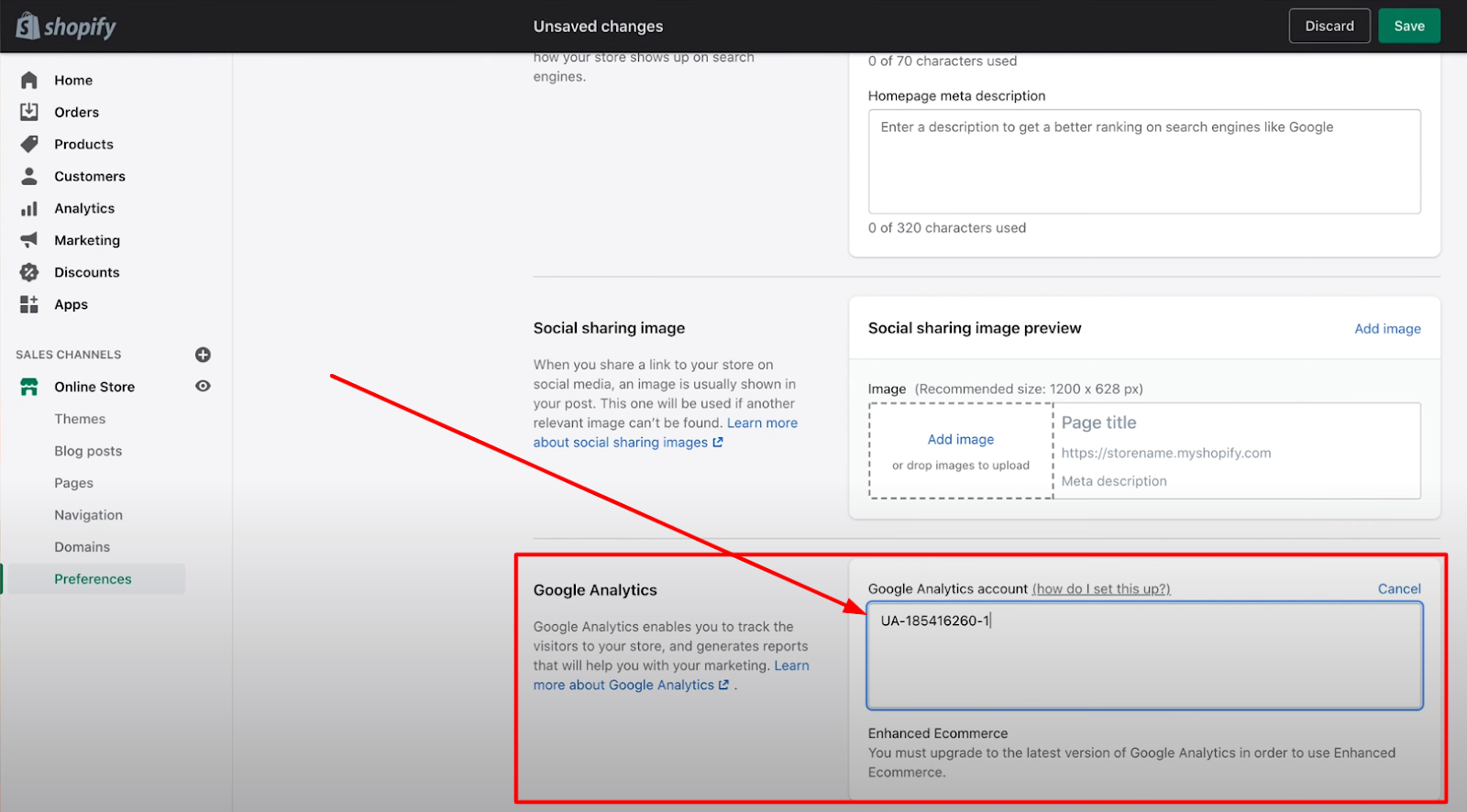Cancel Google Analytics account editing
Image resolution: width=1467 pixels, height=812 pixels.
click(1399, 589)
